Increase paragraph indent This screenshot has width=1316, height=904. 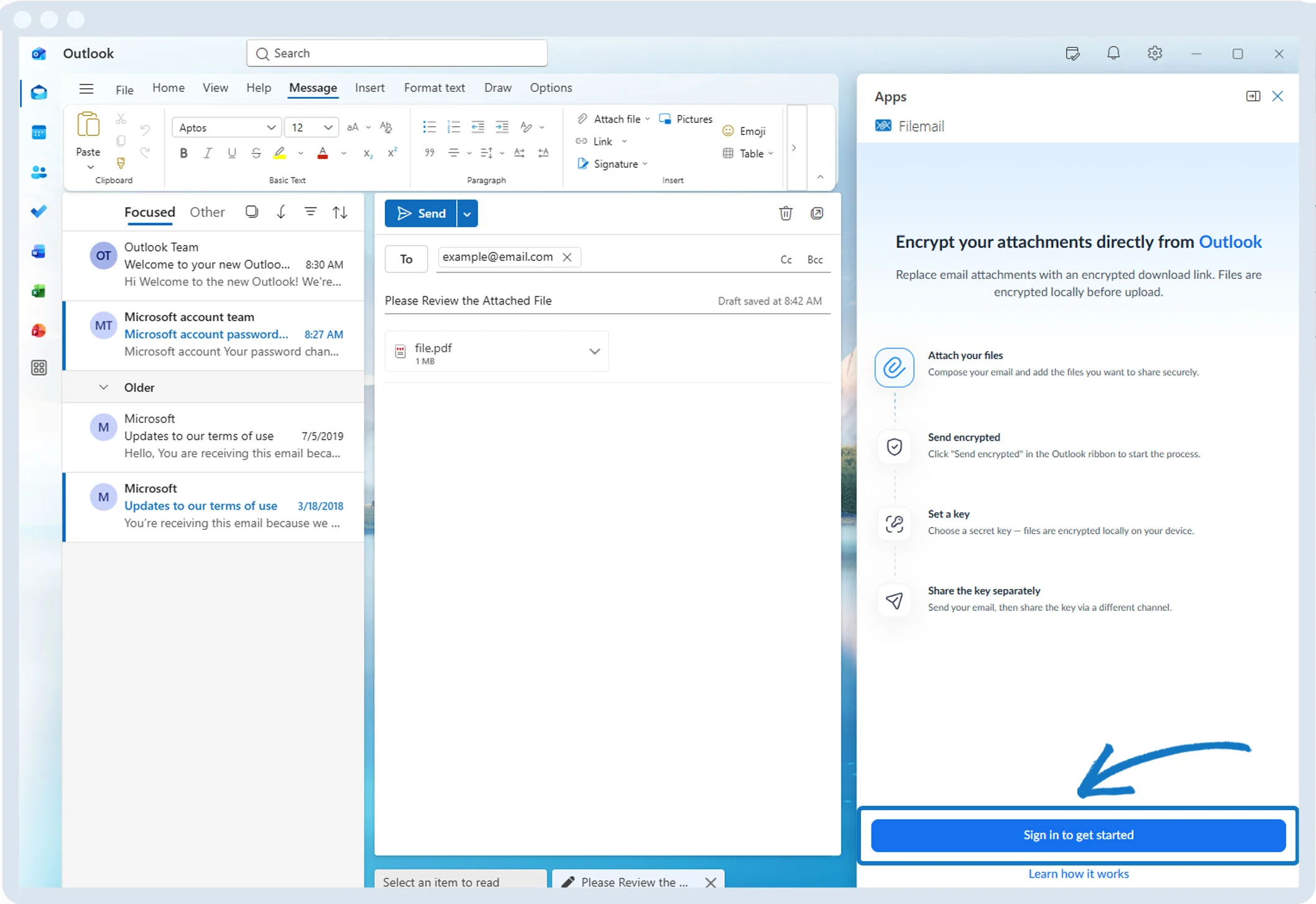point(502,127)
